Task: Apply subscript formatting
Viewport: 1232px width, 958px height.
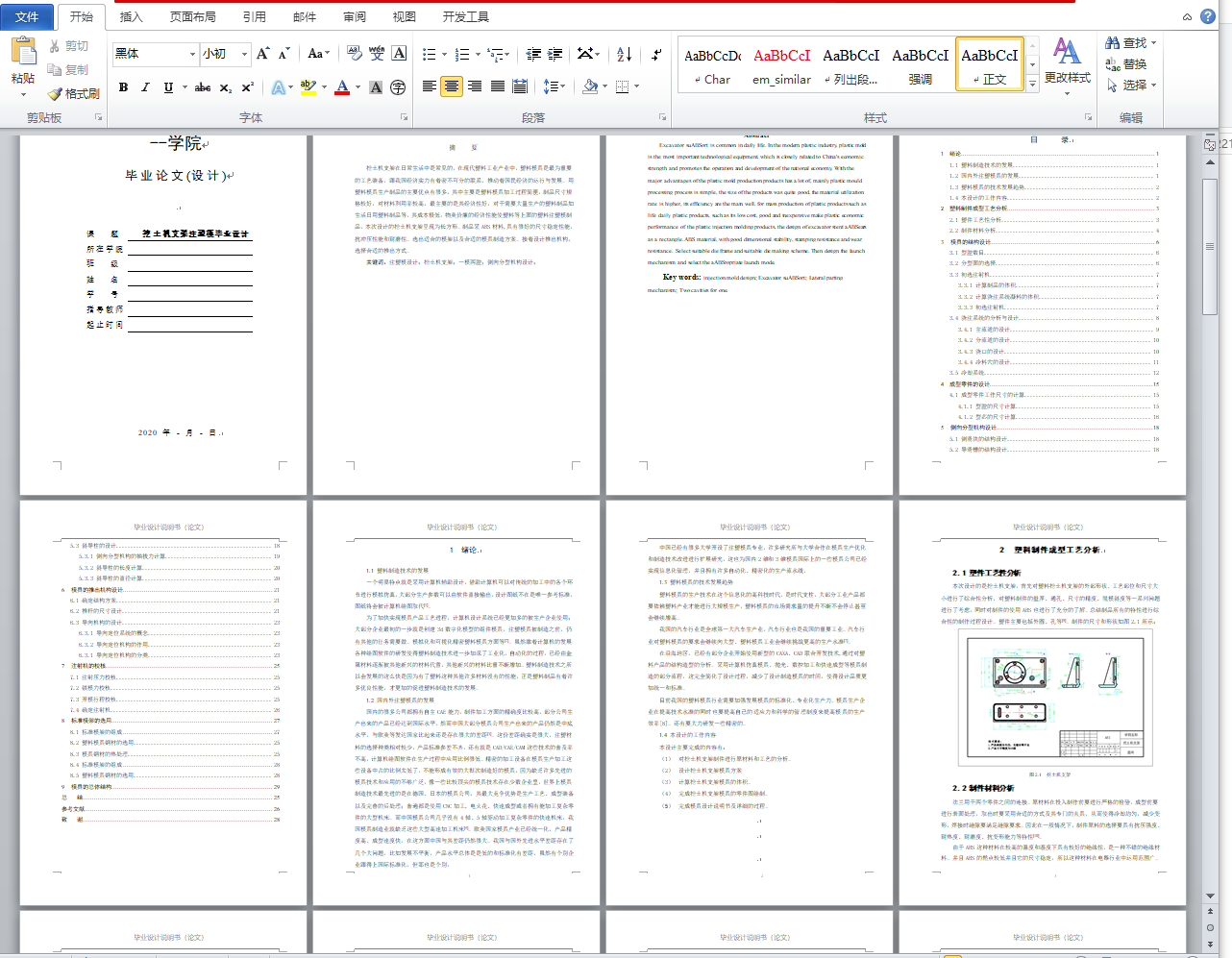Action: 225,87
